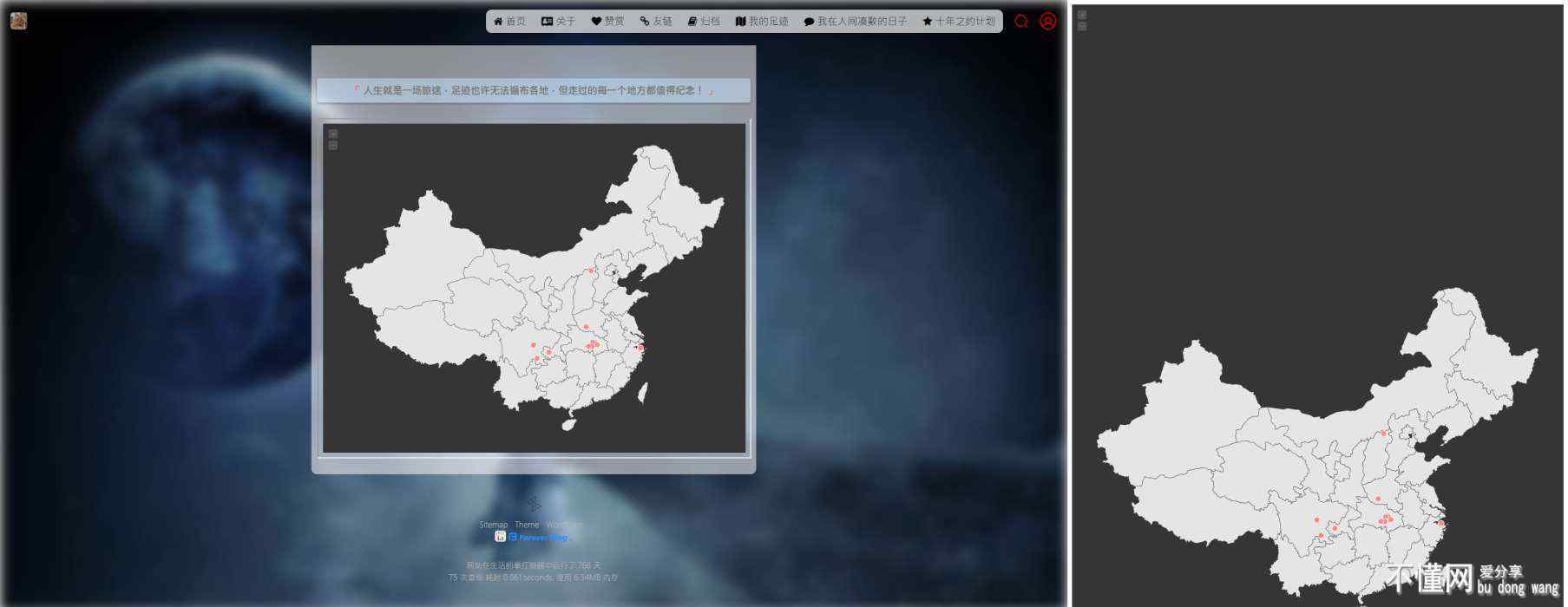Click the colorful square badge in footer
Viewport: 1568px width, 607px height.
(x=500, y=537)
